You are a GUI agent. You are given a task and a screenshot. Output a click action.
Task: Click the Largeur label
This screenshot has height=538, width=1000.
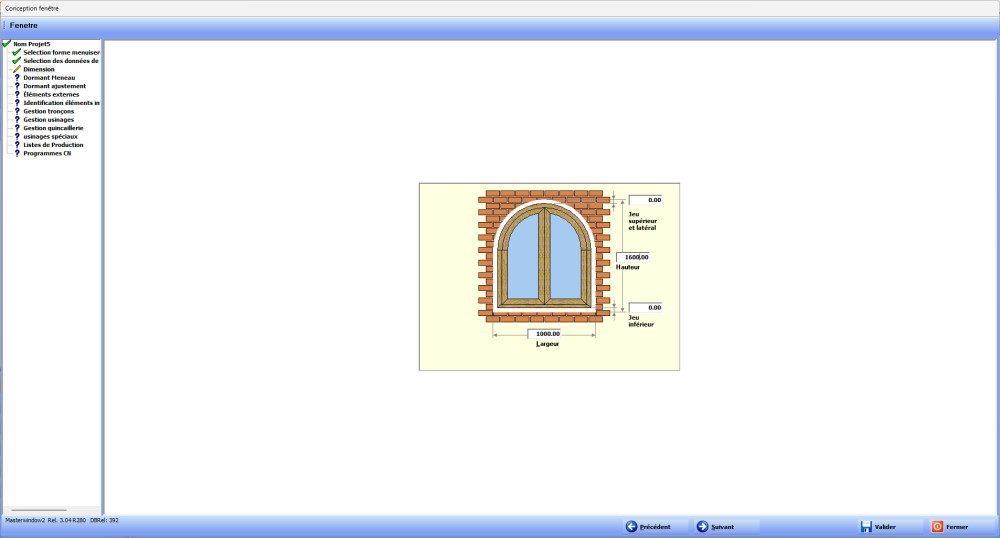[547, 344]
